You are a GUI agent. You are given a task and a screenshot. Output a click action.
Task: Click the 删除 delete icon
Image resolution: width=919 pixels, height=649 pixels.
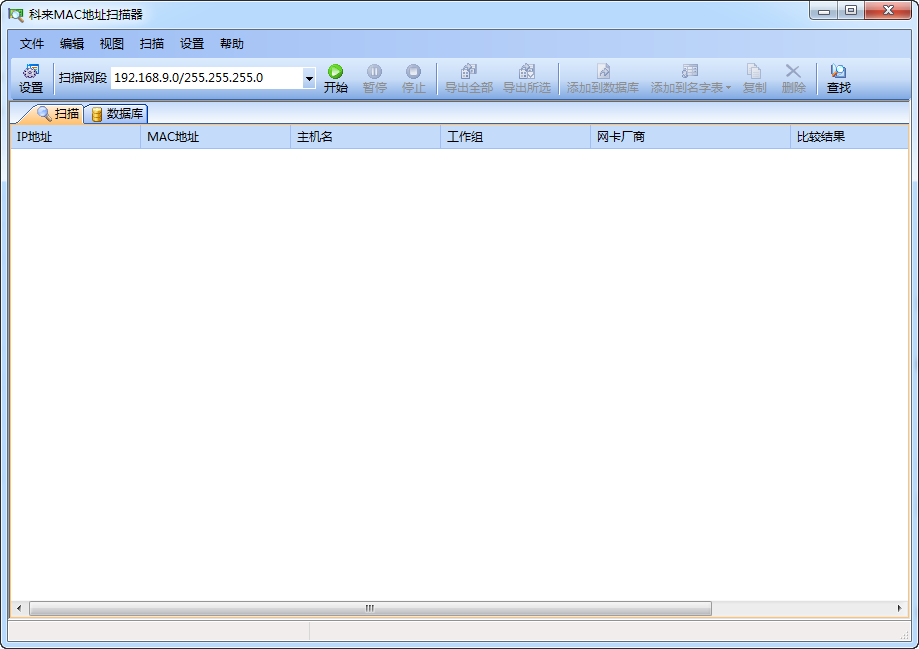point(793,78)
